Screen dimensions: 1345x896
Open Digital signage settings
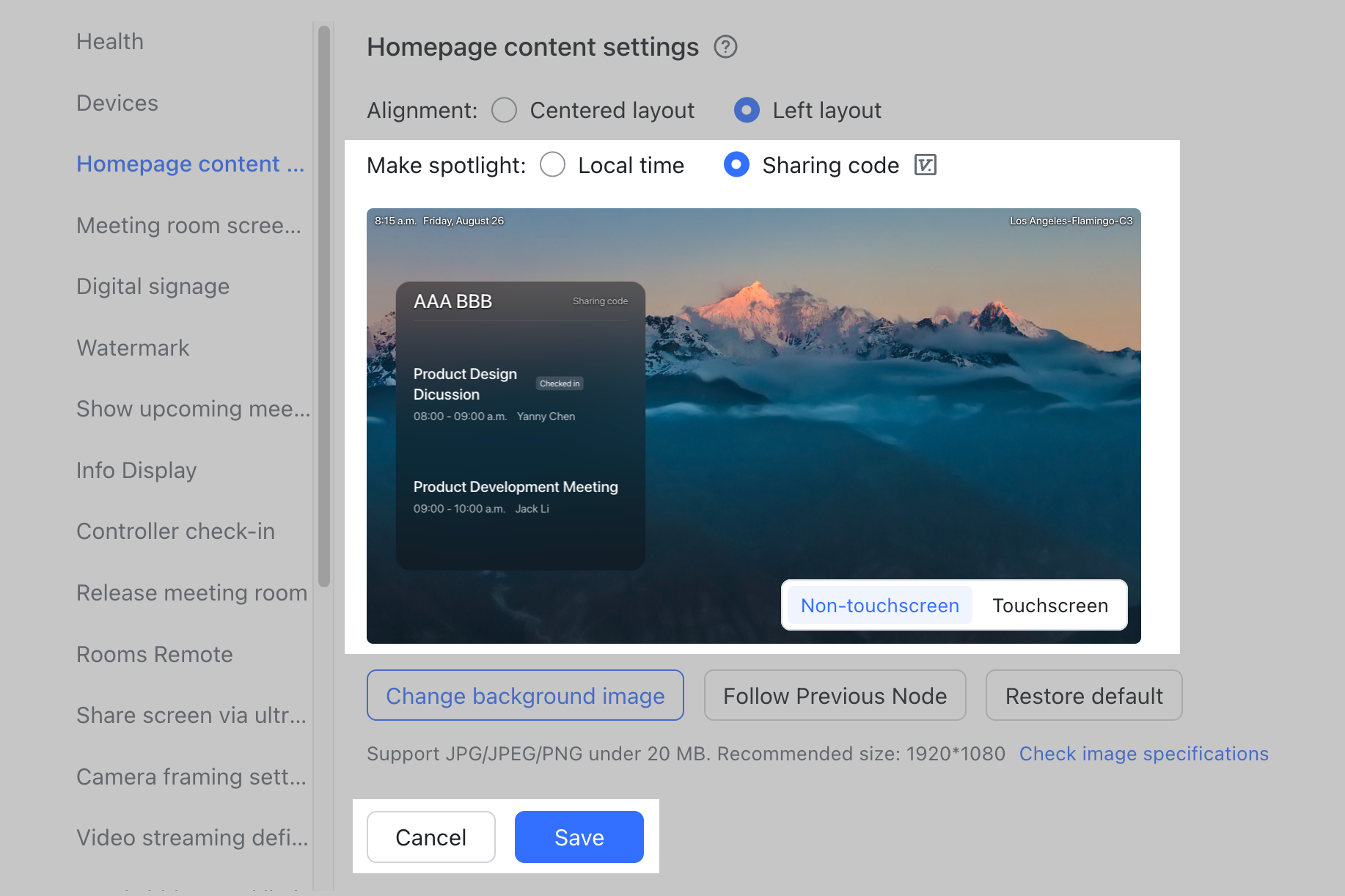153,287
